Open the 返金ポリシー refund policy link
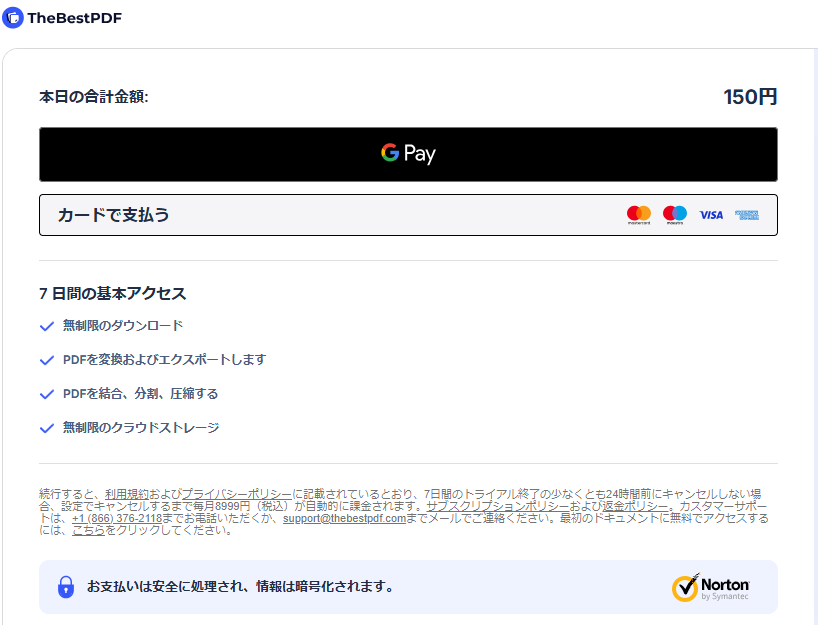This screenshot has height=625, width=818. coord(635,506)
